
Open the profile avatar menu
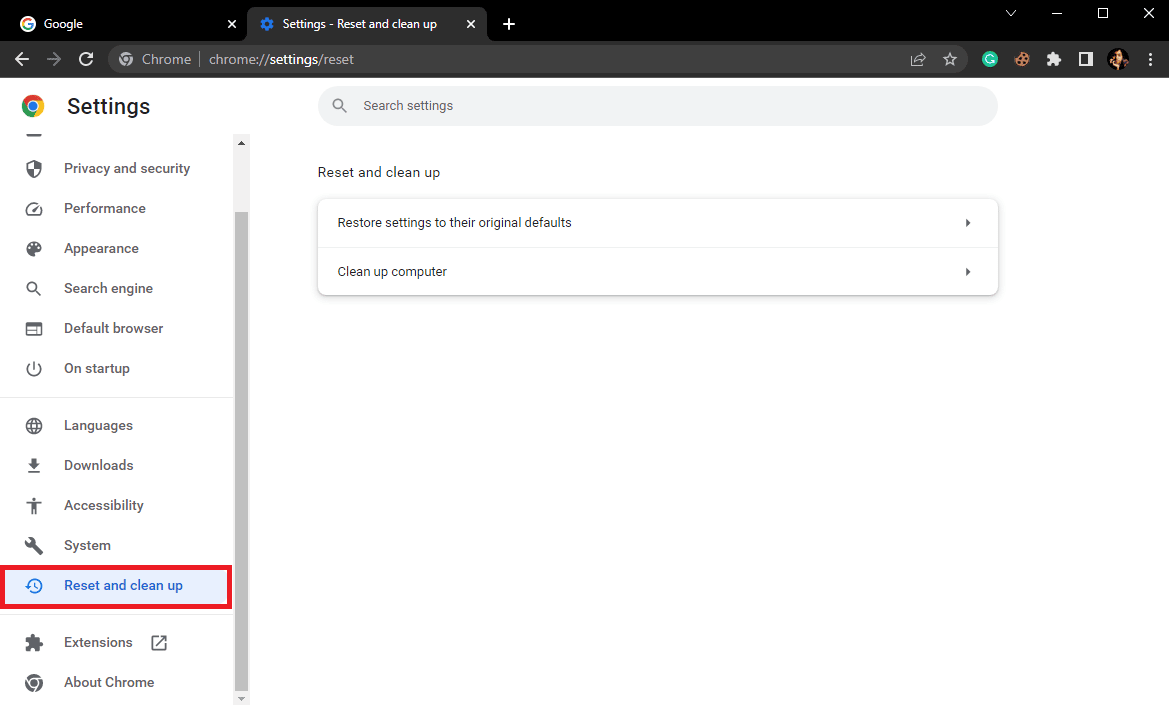tap(1118, 59)
